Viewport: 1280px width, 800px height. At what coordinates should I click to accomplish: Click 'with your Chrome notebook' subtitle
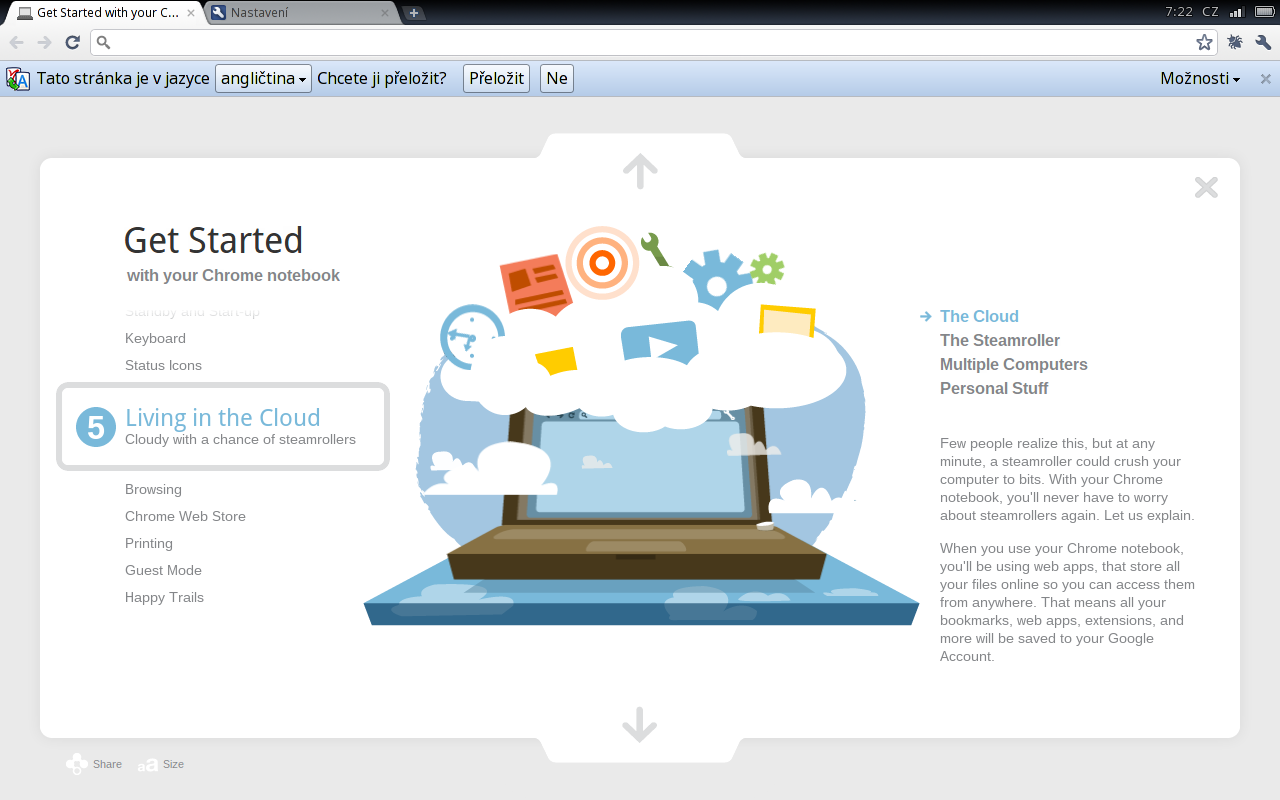click(x=233, y=275)
